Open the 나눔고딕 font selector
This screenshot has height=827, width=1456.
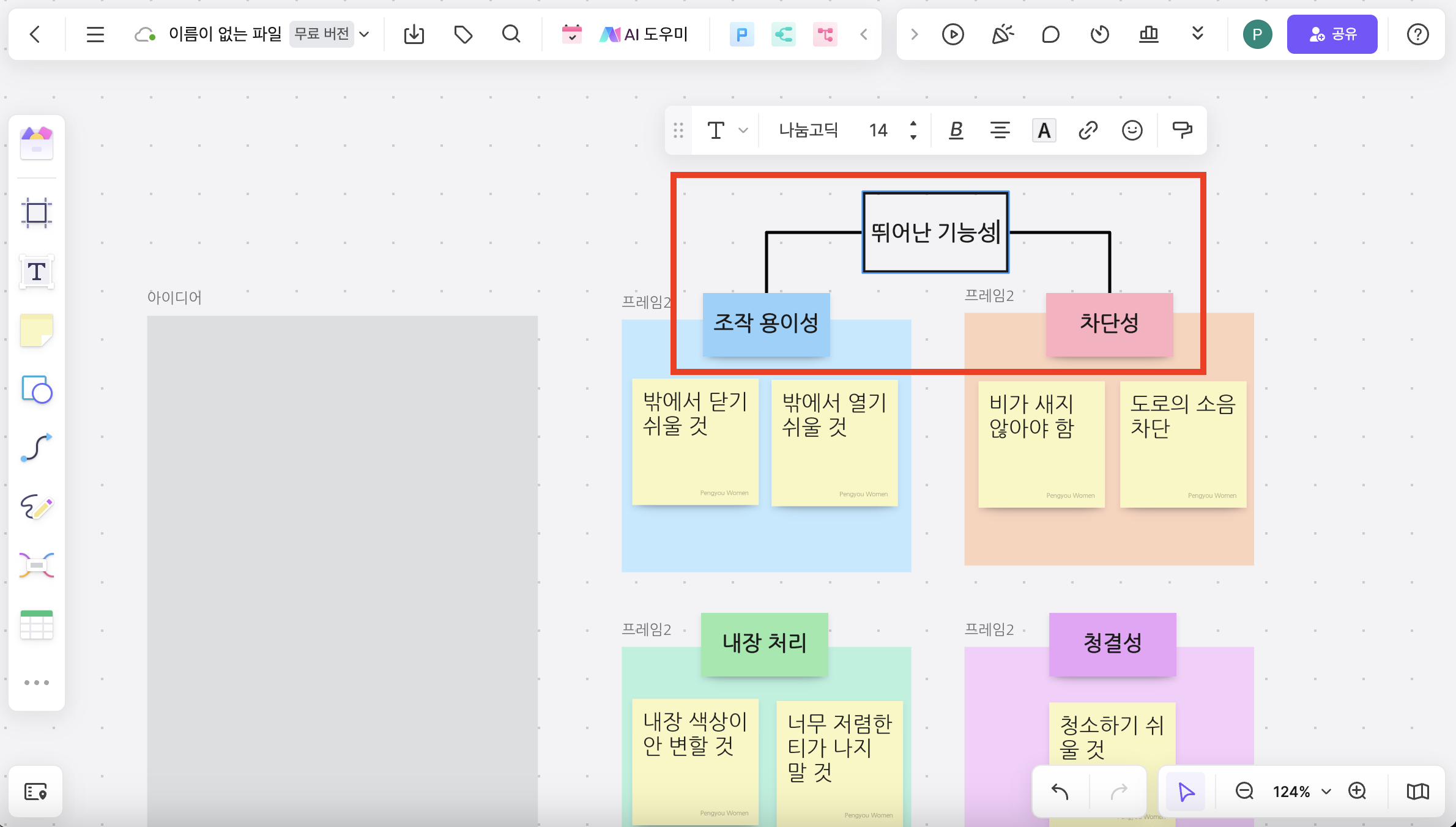coord(808,130)
